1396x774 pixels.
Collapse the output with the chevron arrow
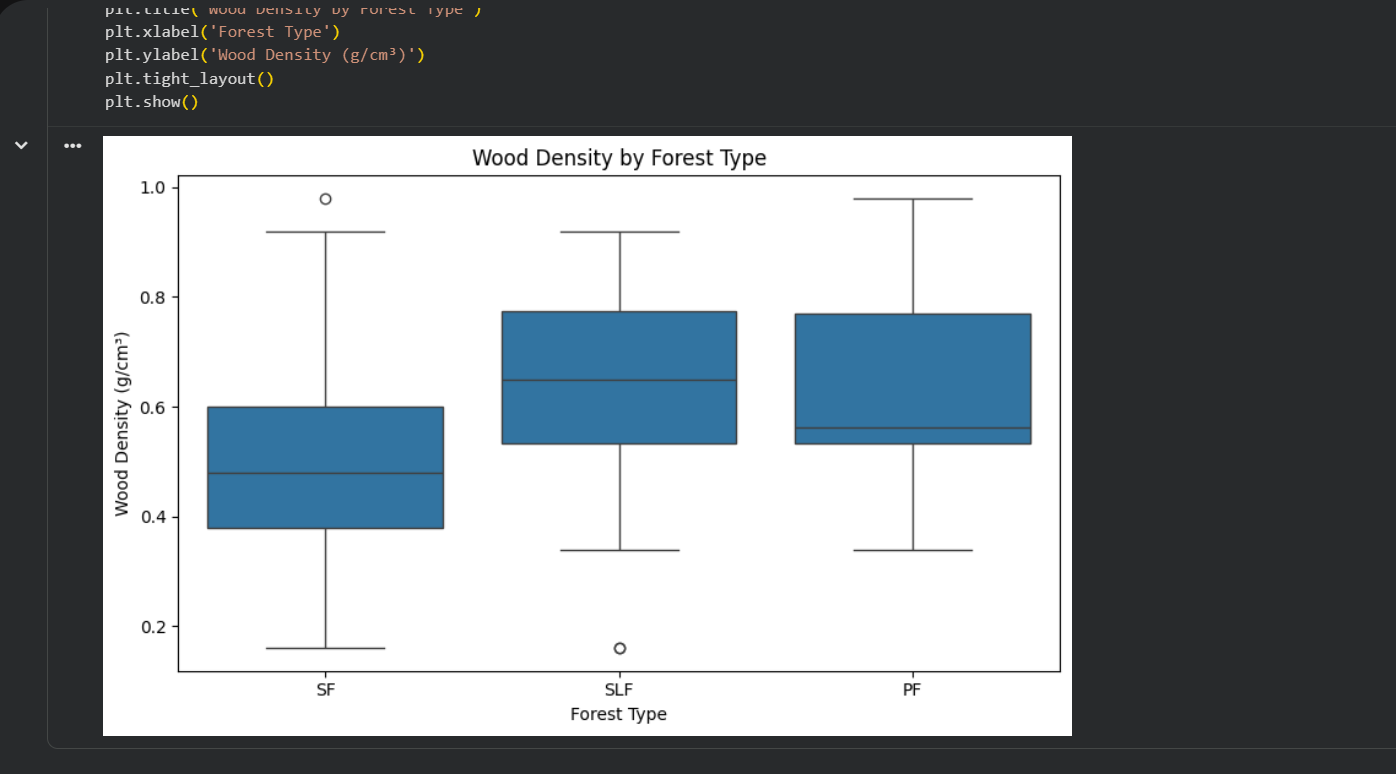click(x=21, y=144)
